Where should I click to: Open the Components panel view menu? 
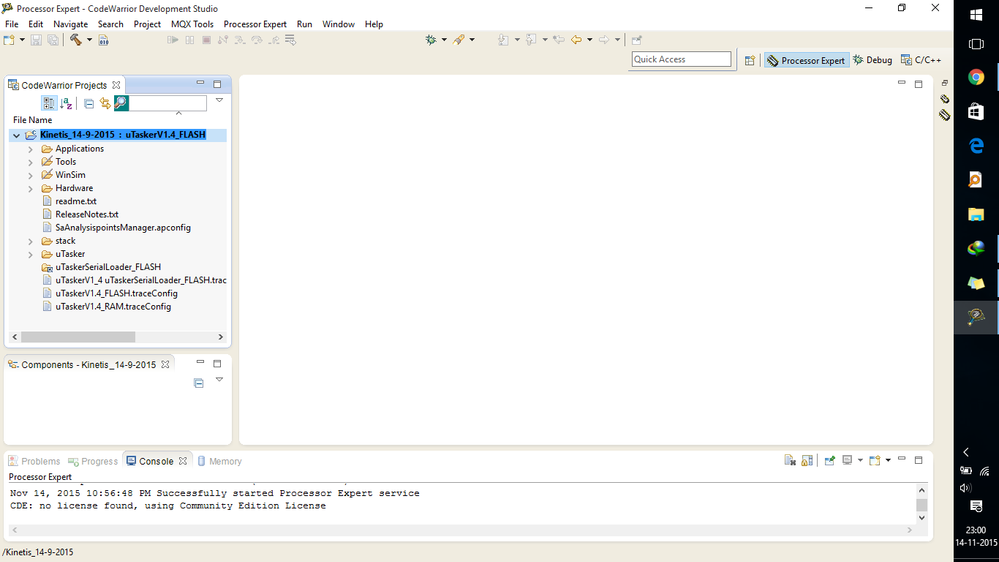pos(219,379)
